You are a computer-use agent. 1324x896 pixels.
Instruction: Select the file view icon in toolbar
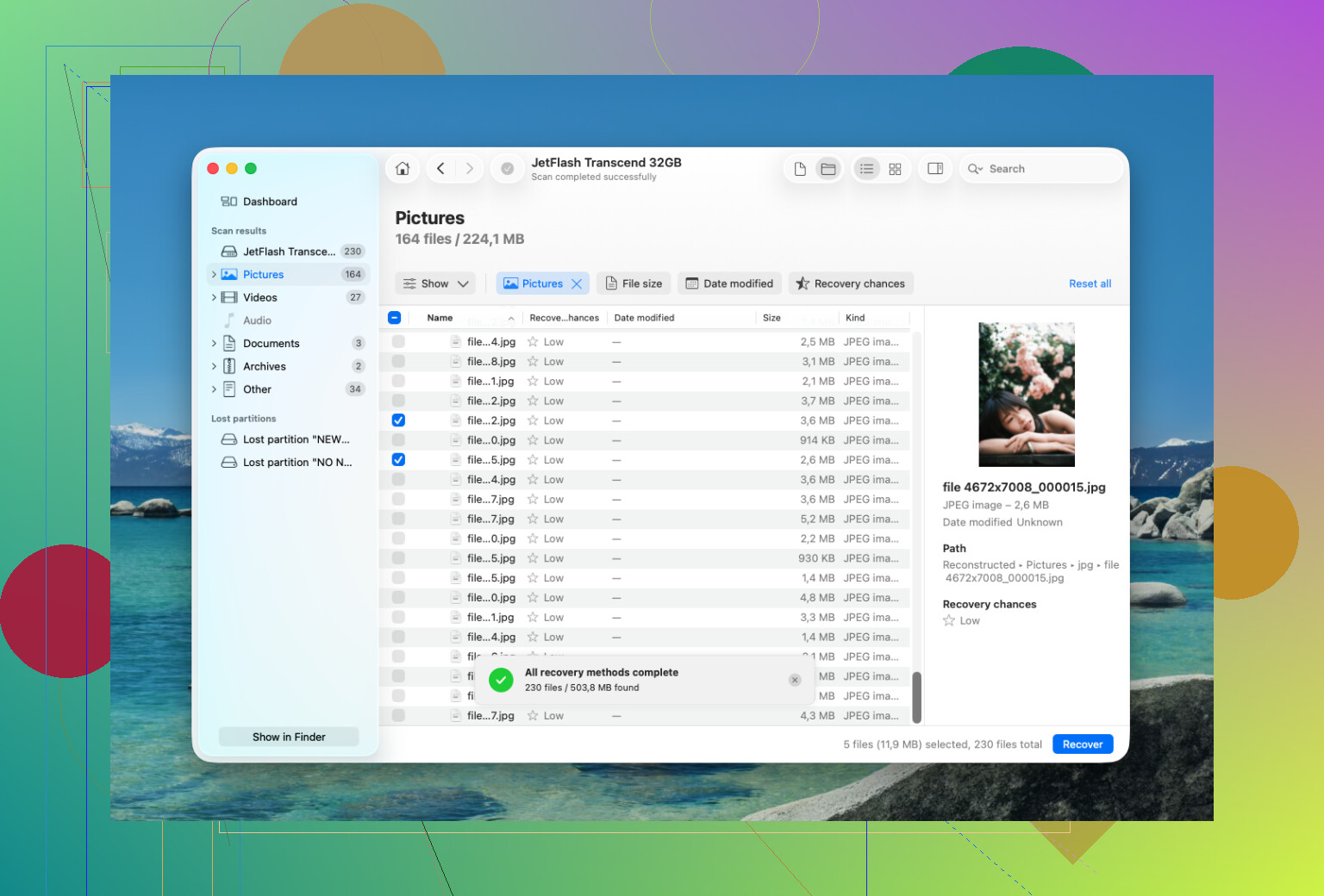[800, 169]
